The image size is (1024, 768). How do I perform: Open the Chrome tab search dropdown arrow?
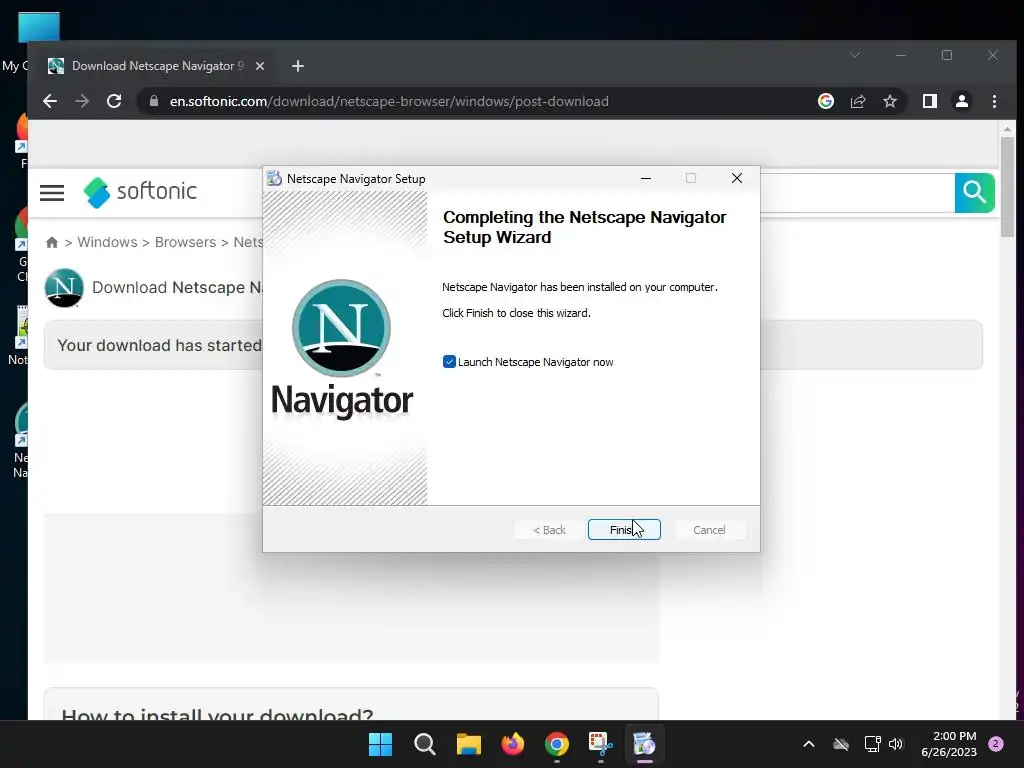coord(855,56)
